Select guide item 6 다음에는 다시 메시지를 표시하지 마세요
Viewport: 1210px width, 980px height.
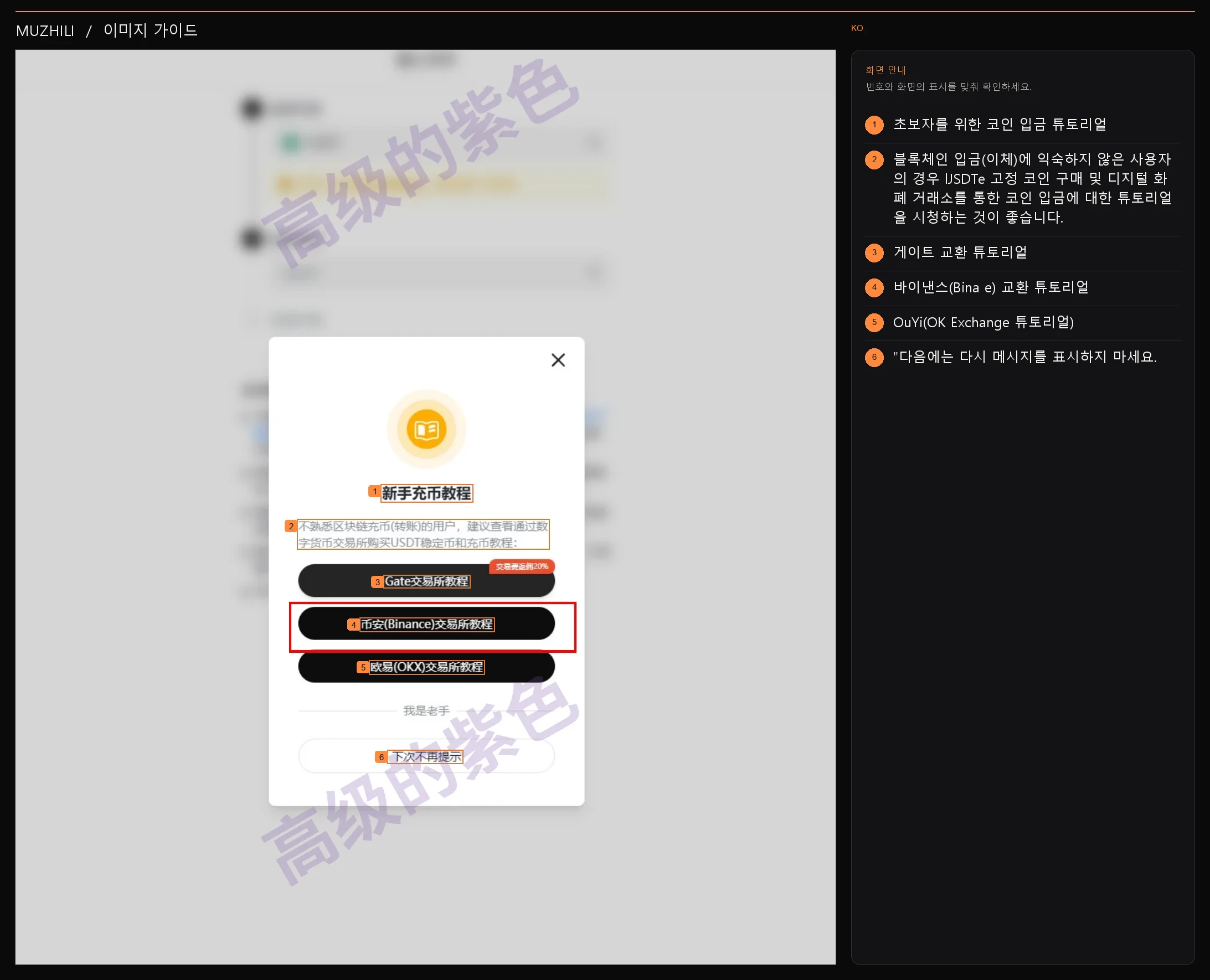pos(1022,357)
